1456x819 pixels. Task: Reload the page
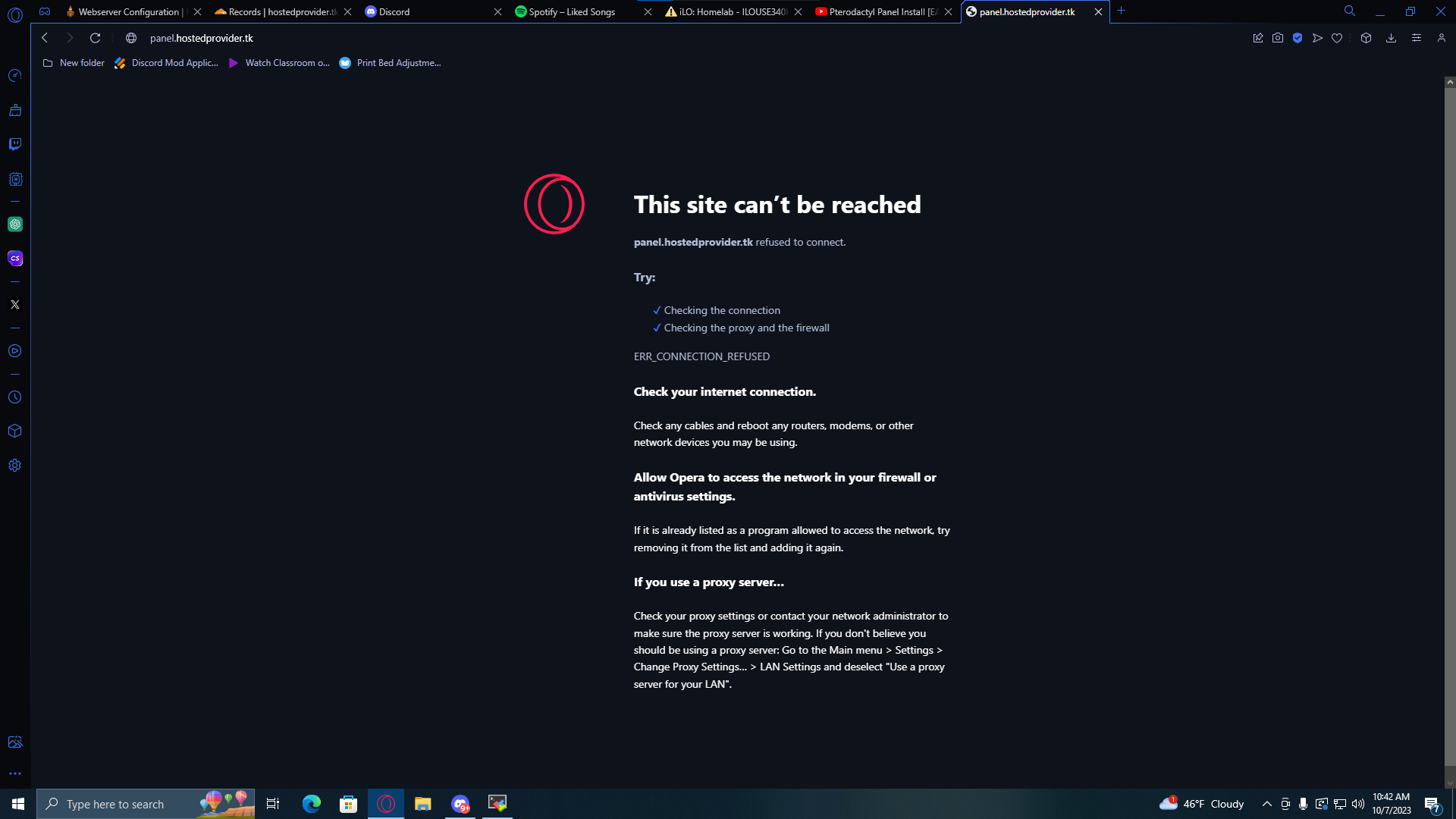(95, 38)
